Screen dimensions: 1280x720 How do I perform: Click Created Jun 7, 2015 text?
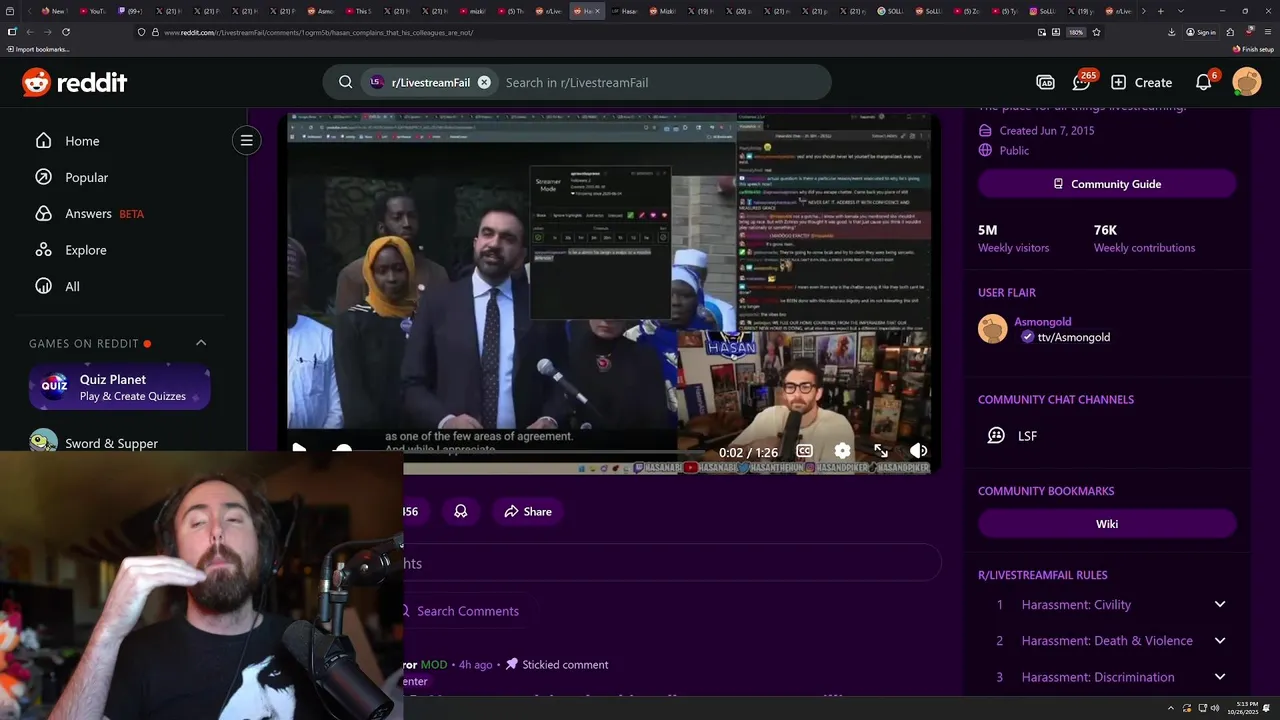[1047, 130]
